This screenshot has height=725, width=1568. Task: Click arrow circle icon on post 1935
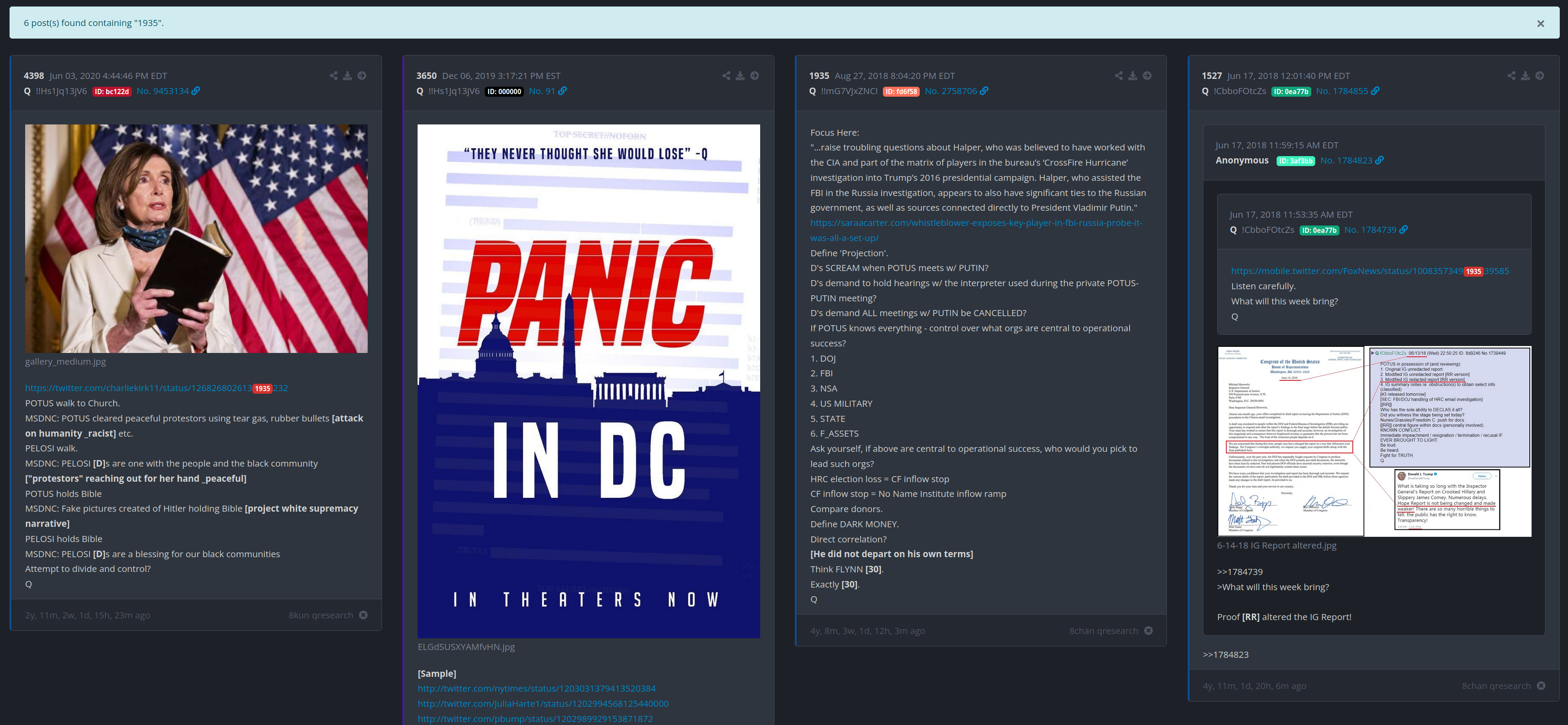(x=1147, y=75)
